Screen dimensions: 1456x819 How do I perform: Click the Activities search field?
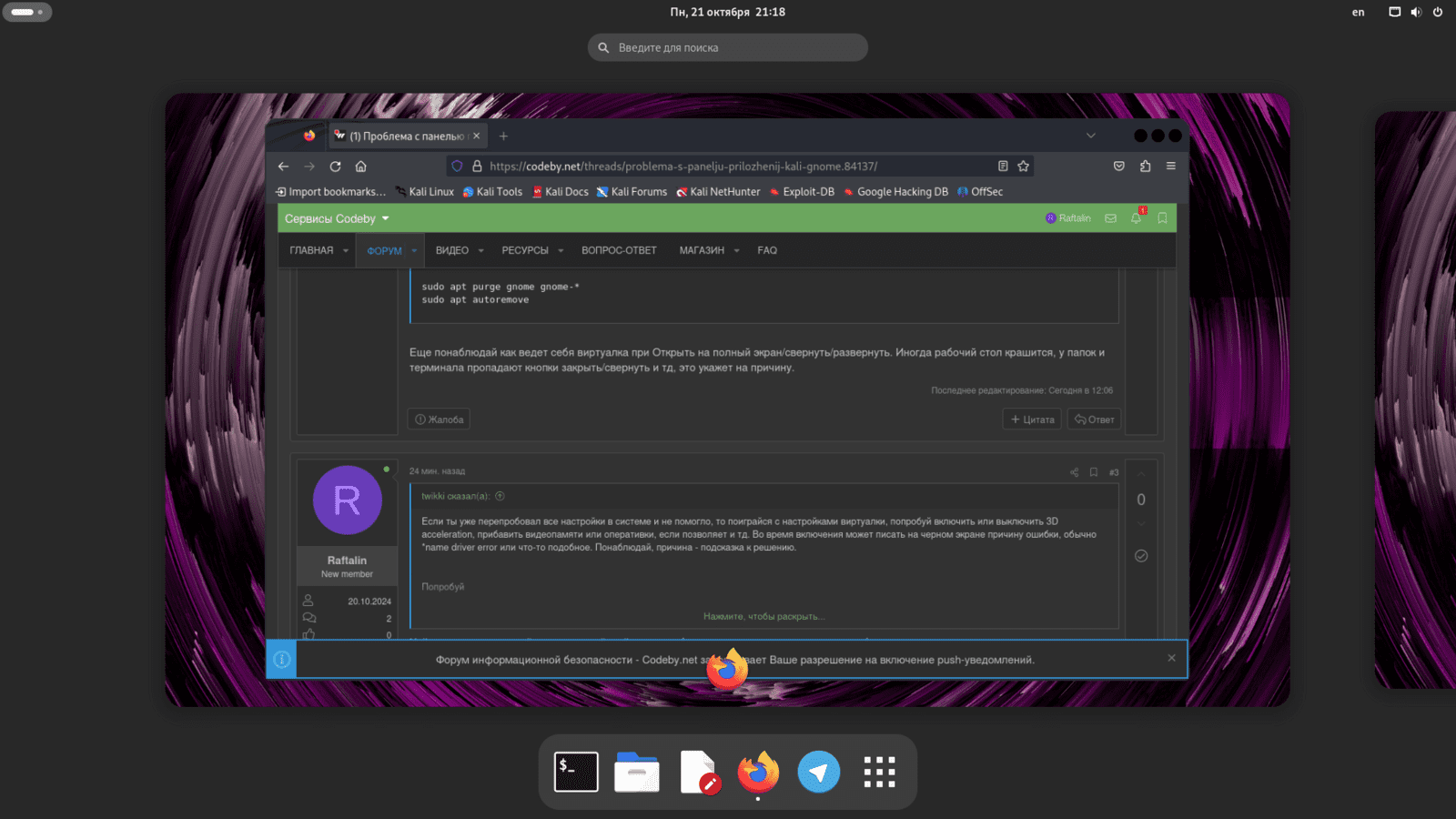(x=728, y=47)
